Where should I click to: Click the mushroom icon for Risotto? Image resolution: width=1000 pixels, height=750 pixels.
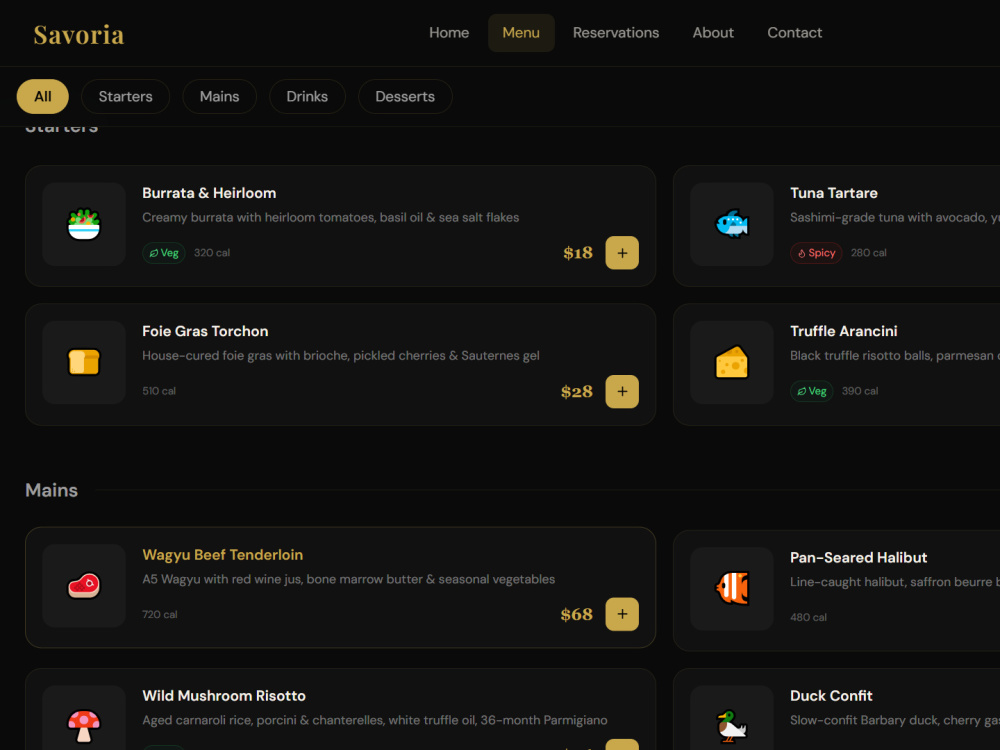[84, 726]
